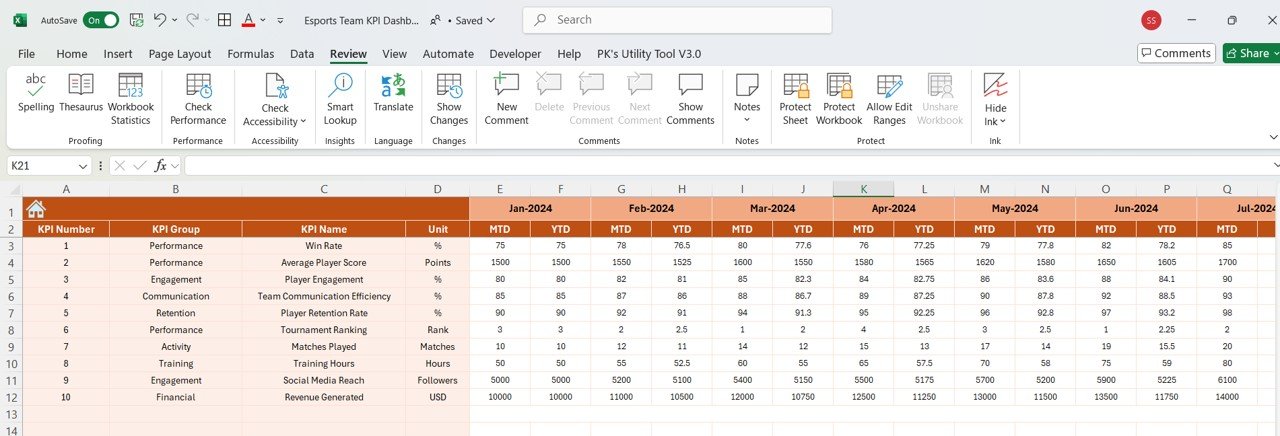Select the Team Communication Efficiency cell
This screenshot has width=1280, height=436.
(x=324, y=296)
